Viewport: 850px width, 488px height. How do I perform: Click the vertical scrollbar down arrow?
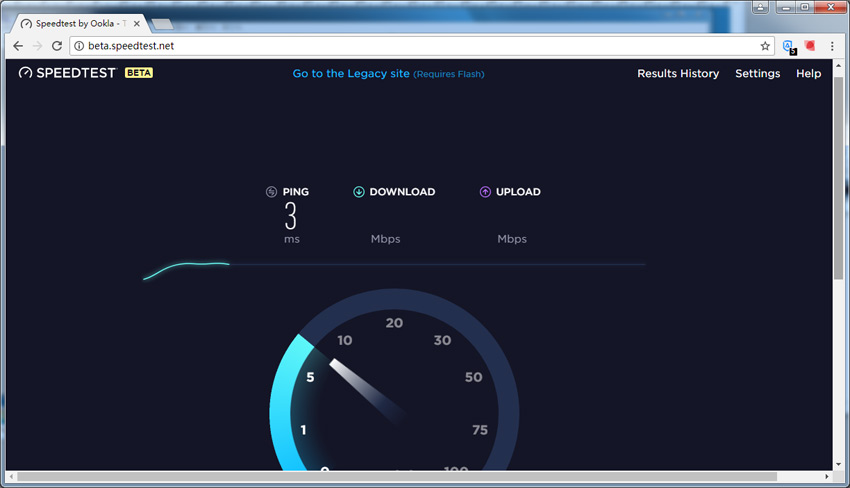tap(838, 464)
